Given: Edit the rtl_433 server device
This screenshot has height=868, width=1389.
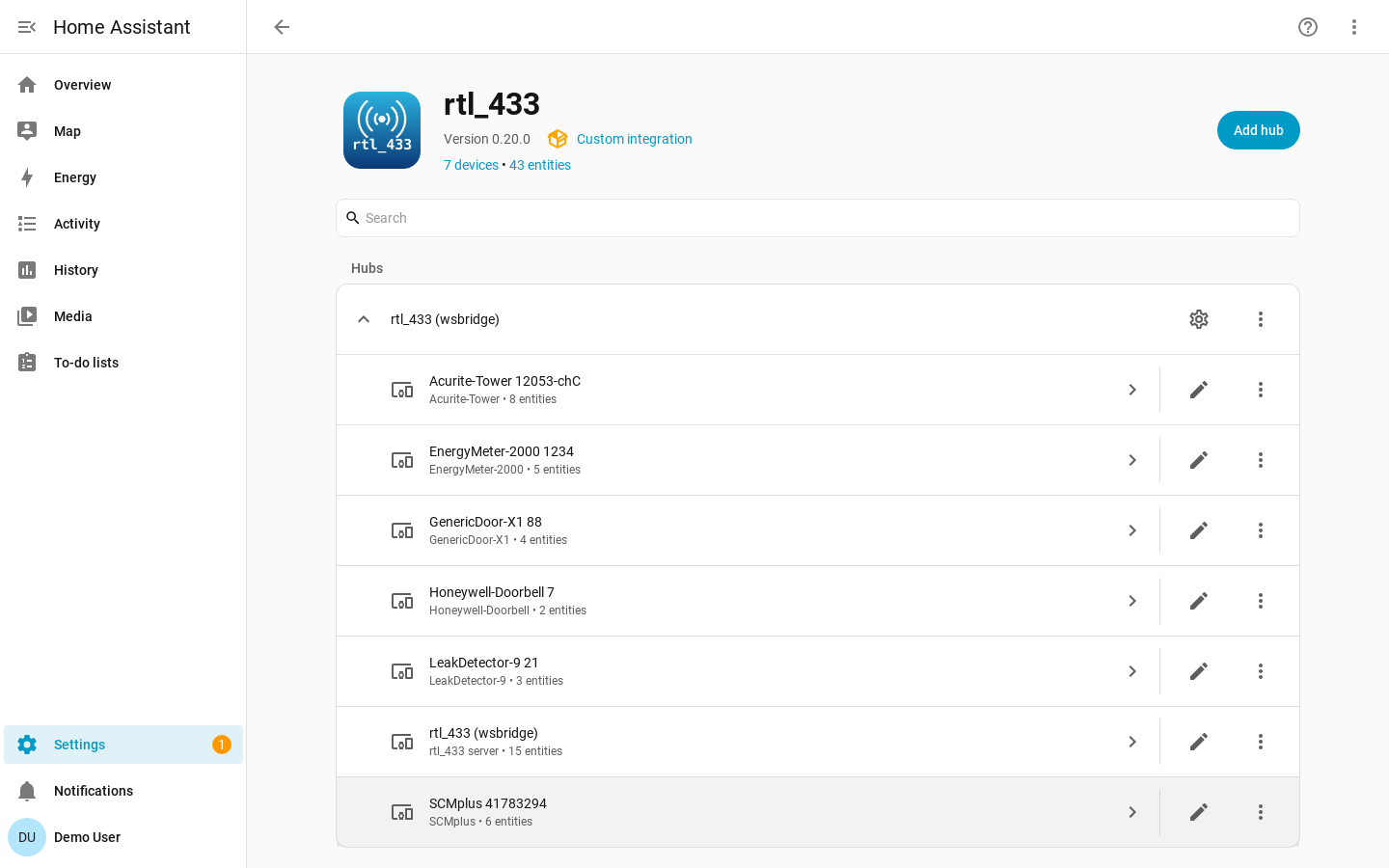Looking at the screenshot, I should 1199,742.
